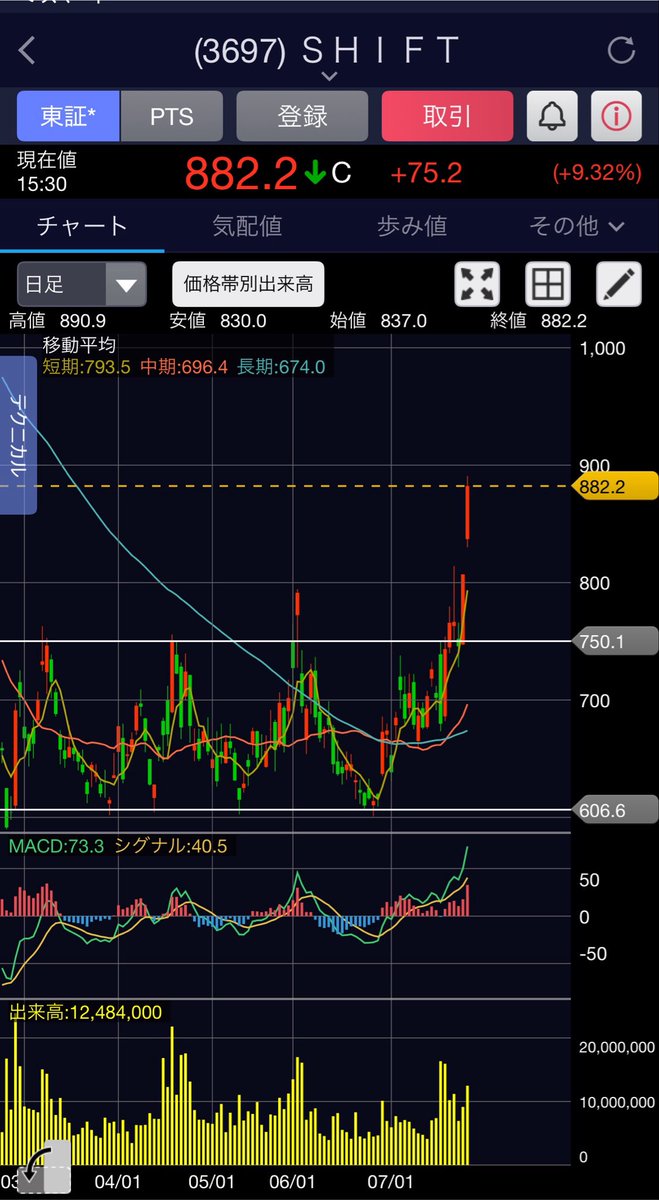Switch to the 気配値 tab
The width and height of the screenshot is (659, 1200).
247,226
